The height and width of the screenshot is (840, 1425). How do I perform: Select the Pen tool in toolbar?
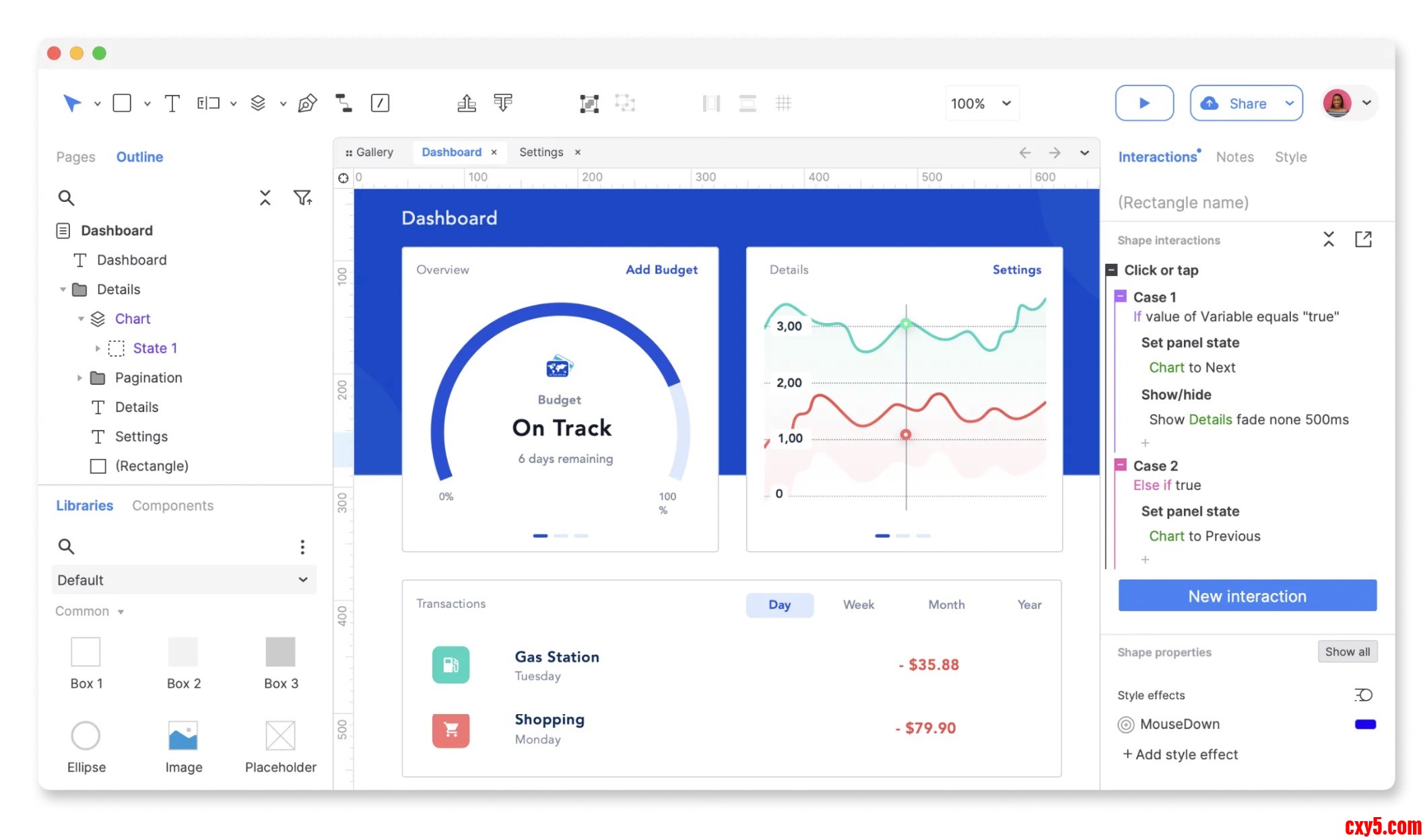tap(307, 103)
